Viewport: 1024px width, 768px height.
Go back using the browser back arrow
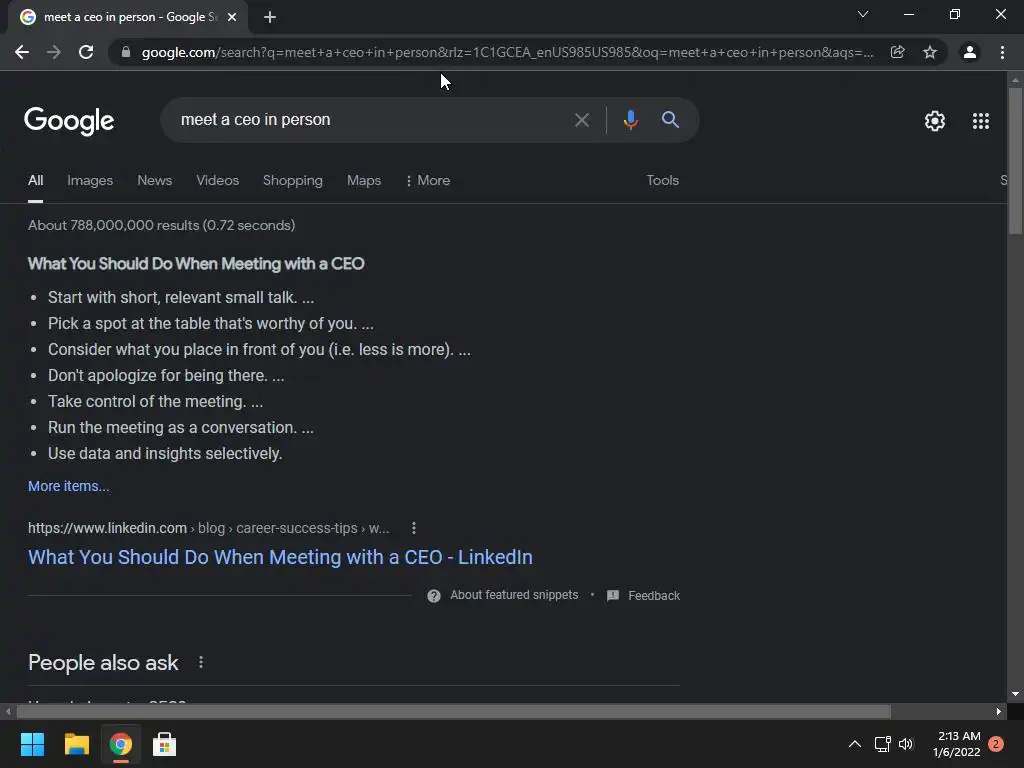click(x=22, y=52)
